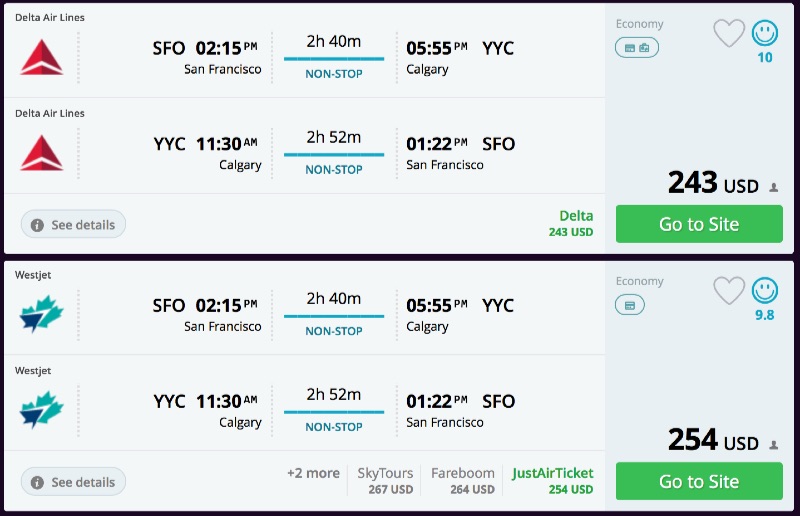Image resolution: width=800 pixels, height=516 pixels.
Task: Favorite the 243 USD Delta flight with heart
Action: tap(729, 34)
